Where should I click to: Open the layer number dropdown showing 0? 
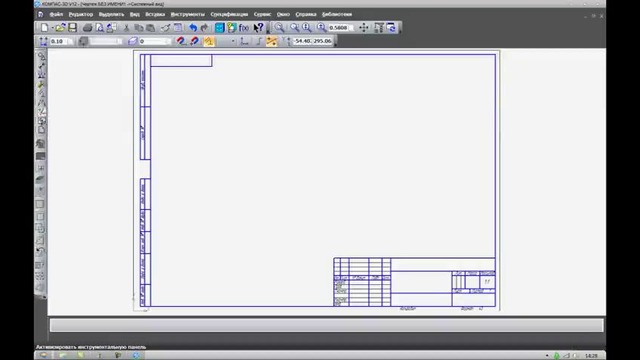point(155,41)
